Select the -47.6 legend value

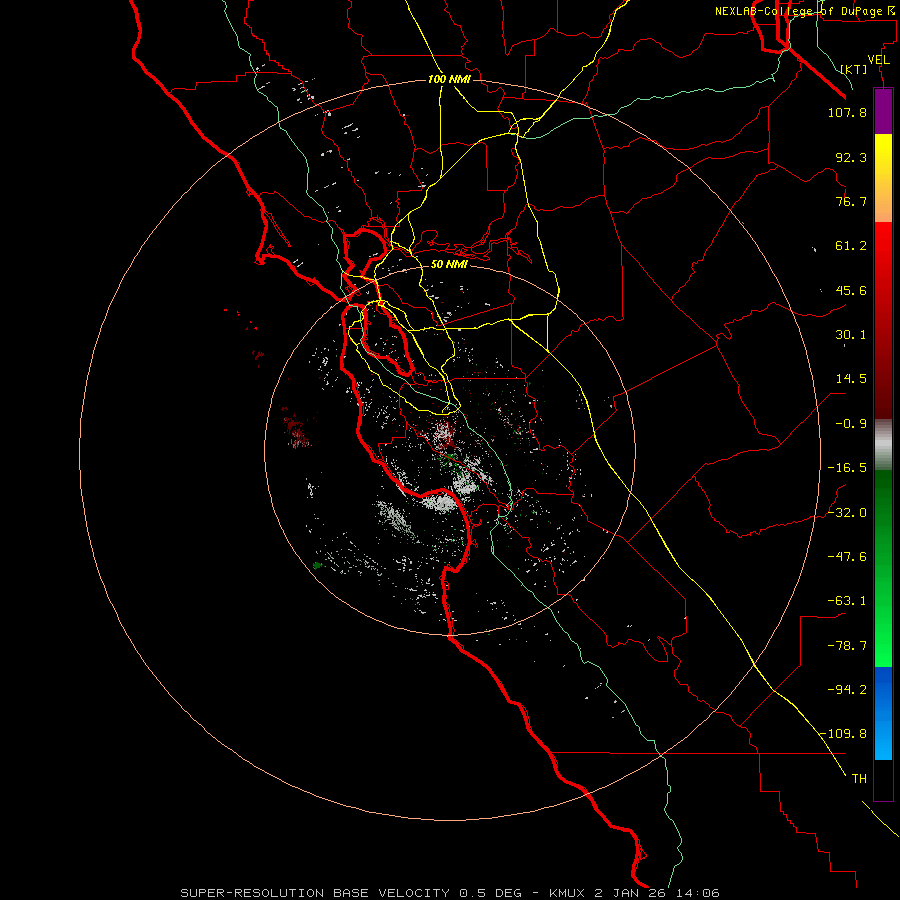pyautogui.click(x=847, y=557)
